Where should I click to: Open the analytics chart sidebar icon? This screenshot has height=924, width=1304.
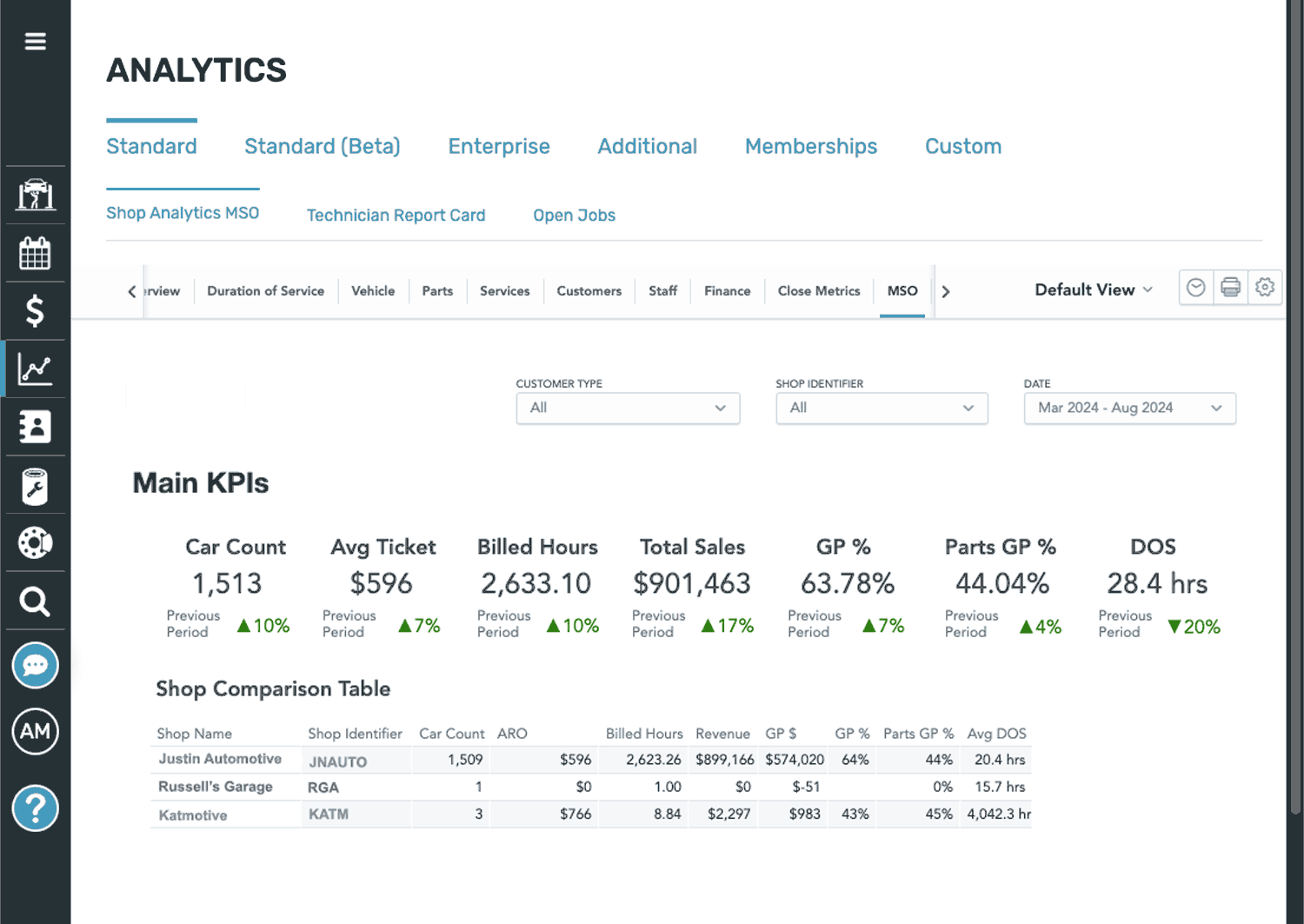[35, 369]
